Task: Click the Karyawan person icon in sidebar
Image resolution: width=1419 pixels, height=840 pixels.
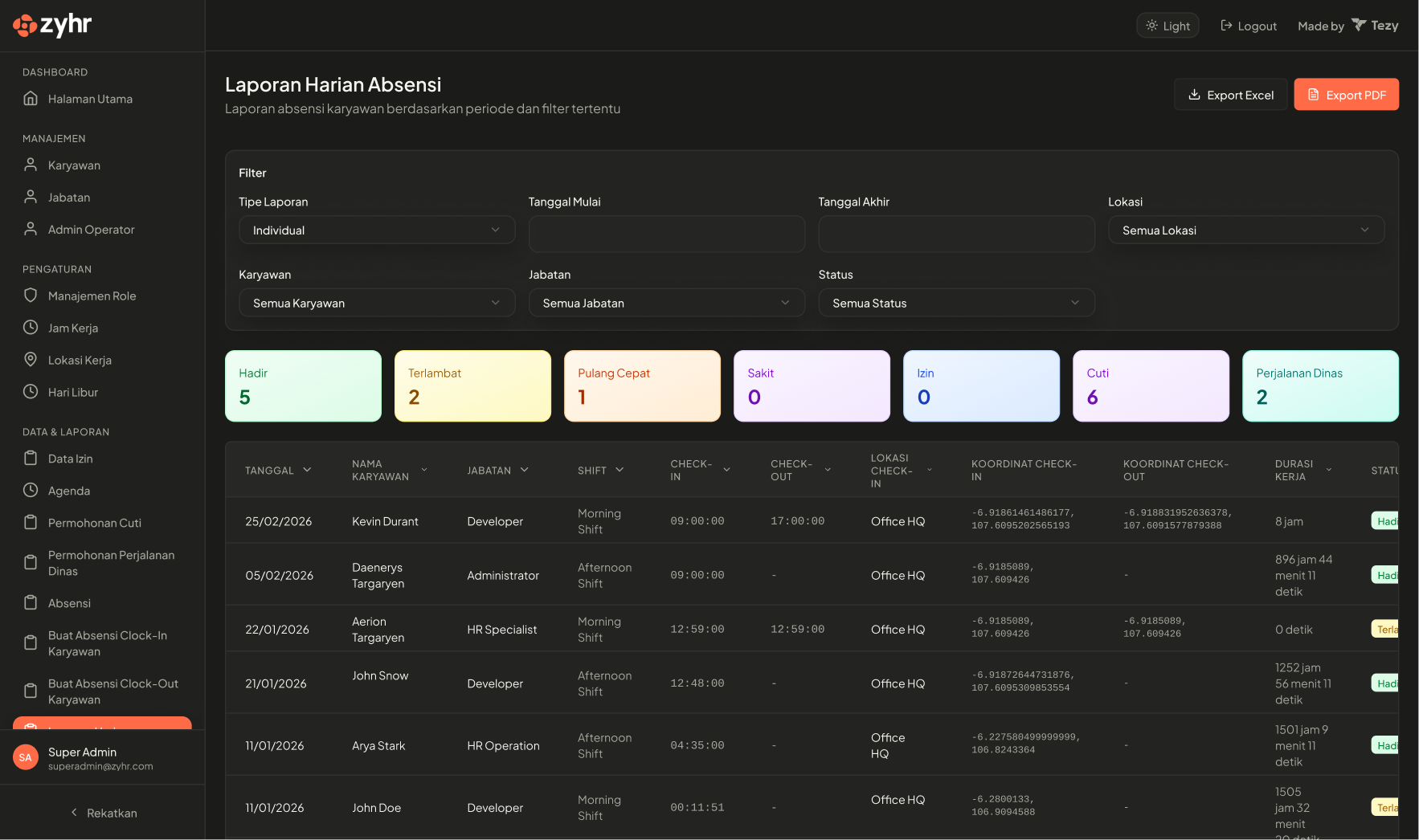Action: point(31,165)
